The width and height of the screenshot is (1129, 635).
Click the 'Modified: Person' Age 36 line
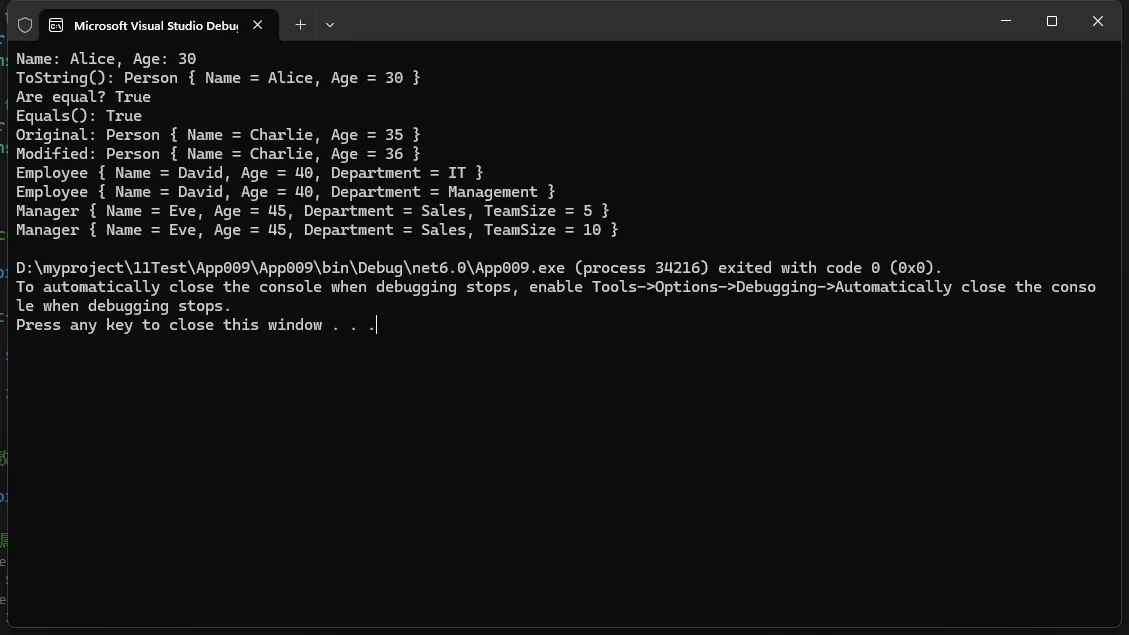[x=218, y=154]
